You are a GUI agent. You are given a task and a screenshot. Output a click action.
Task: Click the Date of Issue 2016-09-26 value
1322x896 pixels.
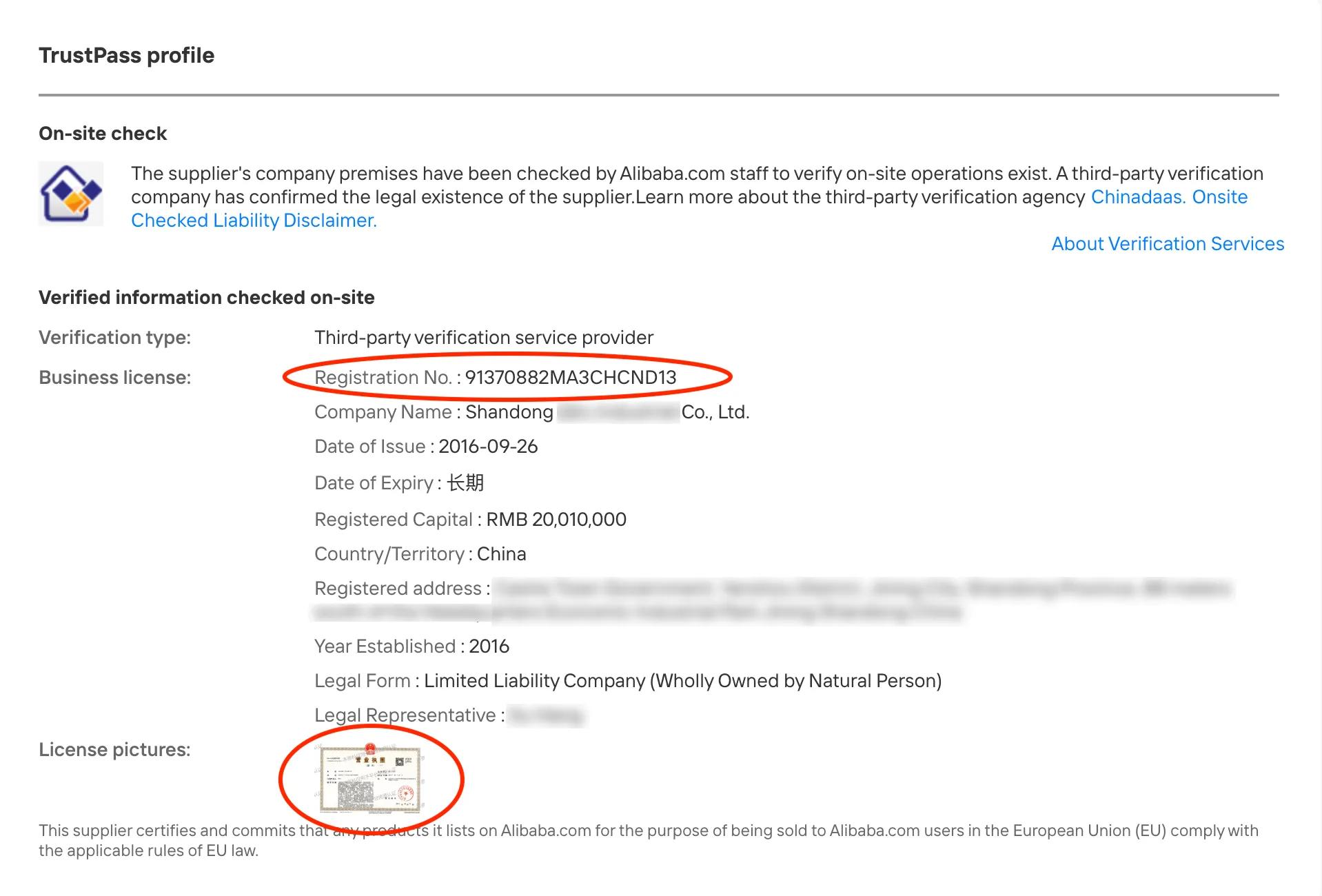488,447
